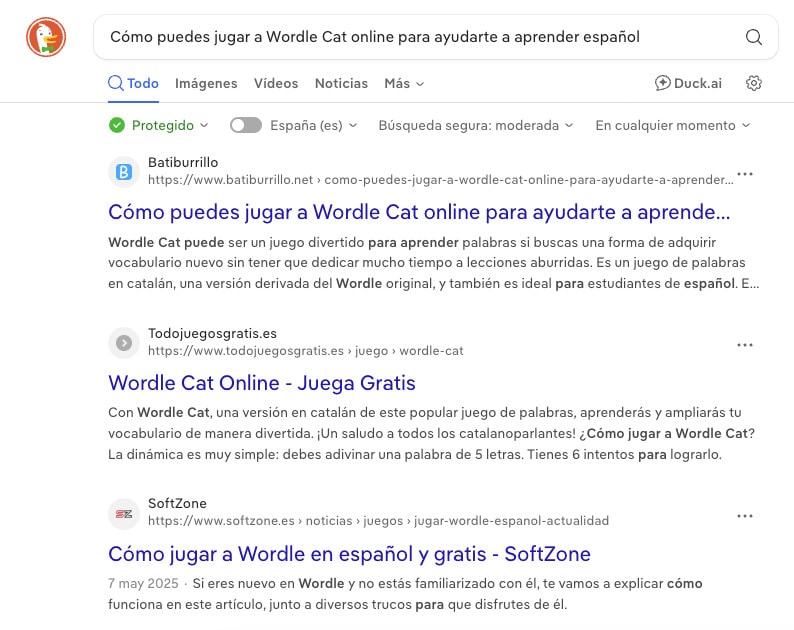Viewport: 794px width, 630px height.
Task: Click the SoftZone site name
Action: [x=177, y=503]
